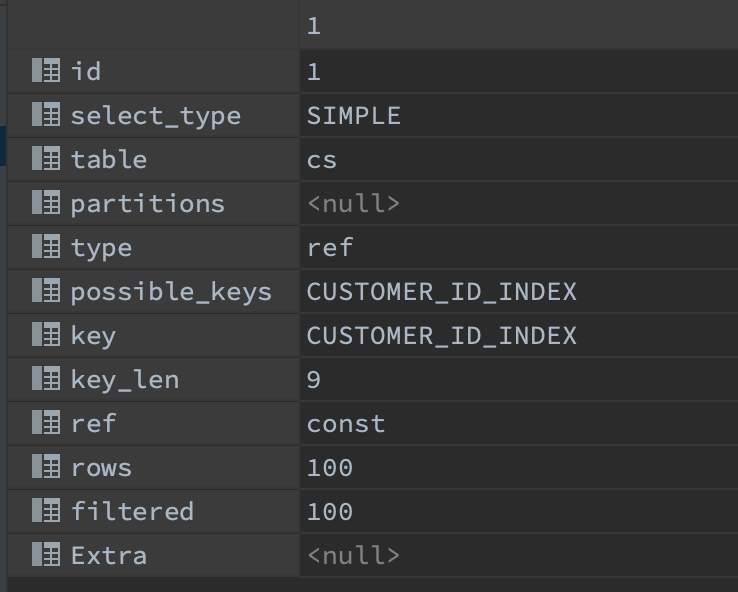Screen dimensions: 738x592
Task: Select the type row header
Action: click(x=101, y=248)
